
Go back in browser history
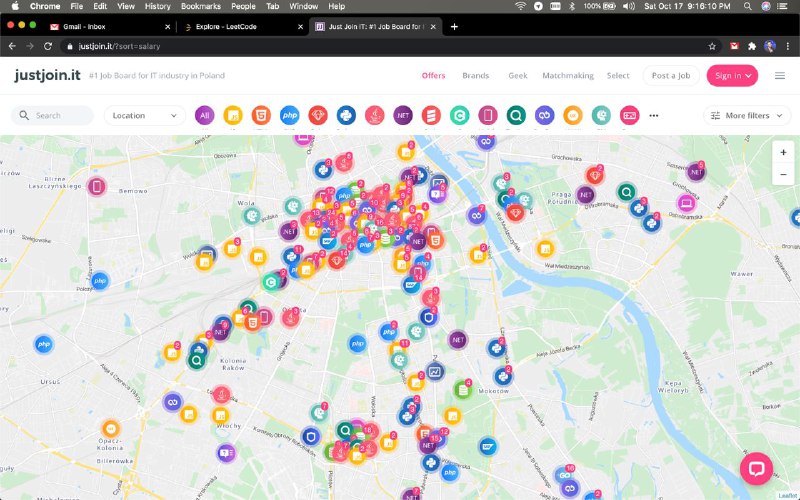click(12, 46)
